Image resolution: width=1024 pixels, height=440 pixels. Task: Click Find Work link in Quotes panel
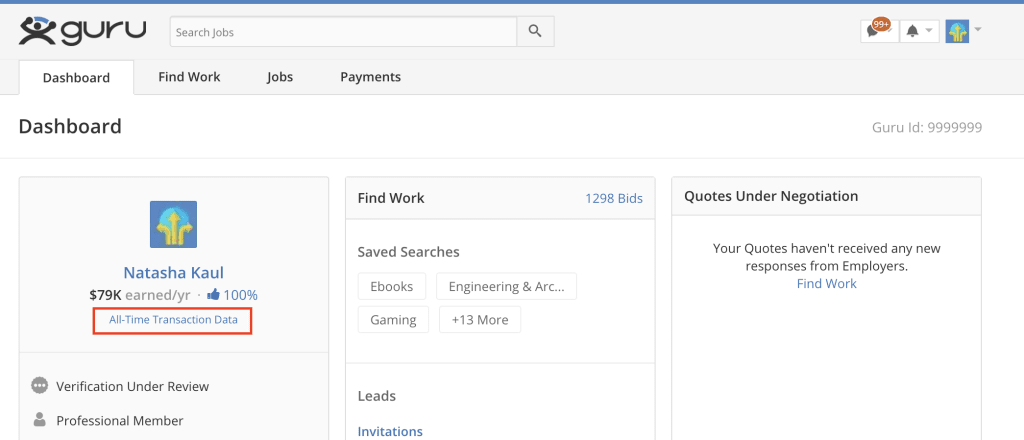point(826,283)
